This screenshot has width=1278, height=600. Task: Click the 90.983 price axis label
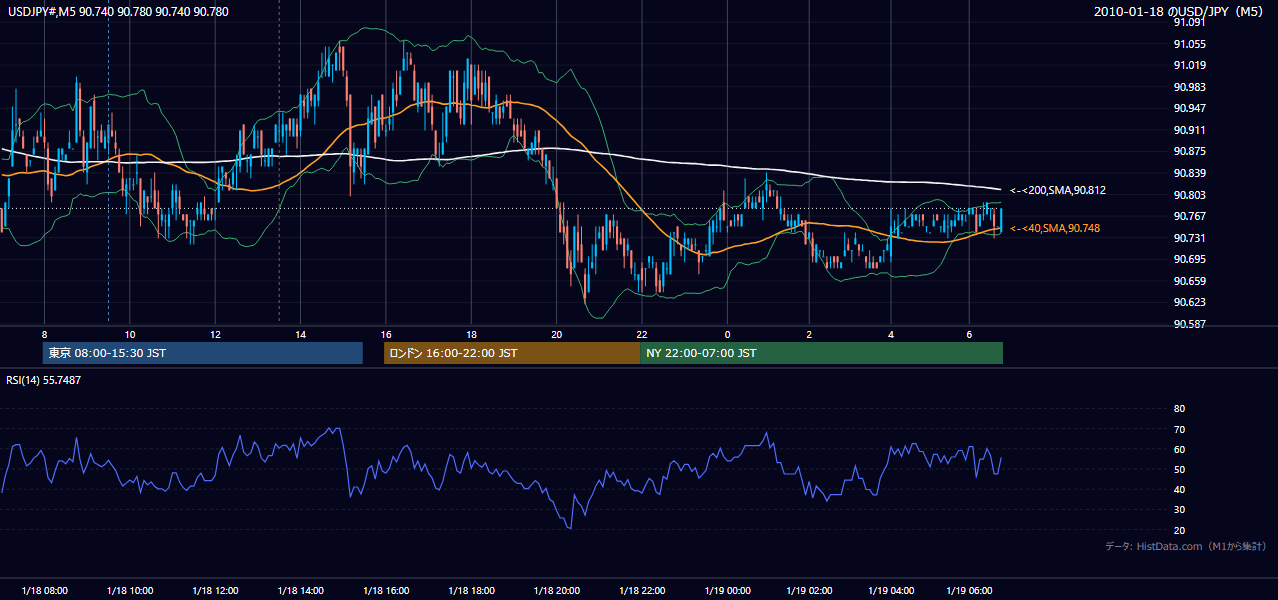point(1189,87)
